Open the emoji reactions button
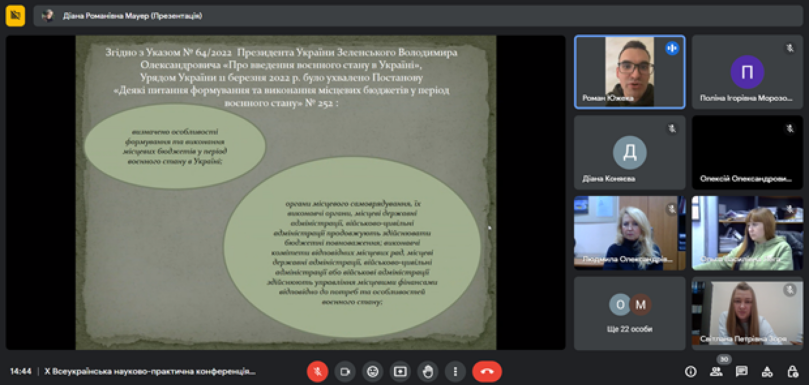The width and height of the screenshot is (809, 385). tap(373, 371)
